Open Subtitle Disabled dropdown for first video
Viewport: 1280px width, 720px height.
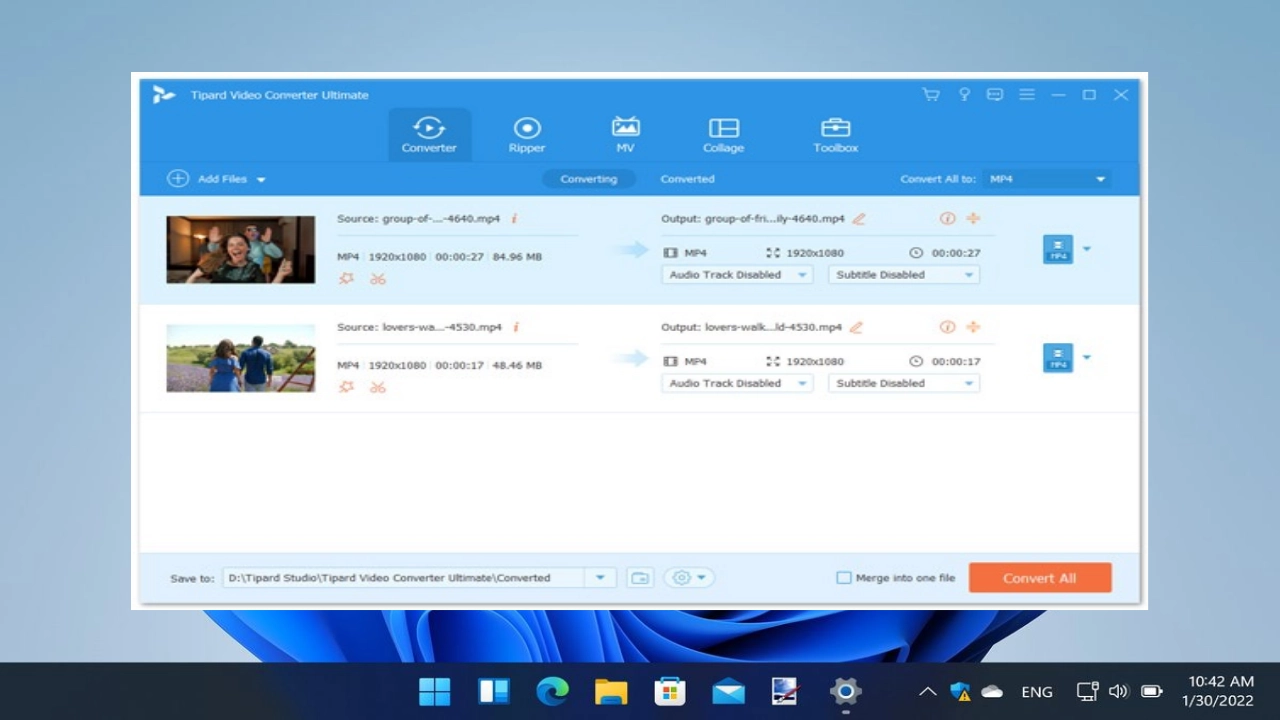(904, 275)
